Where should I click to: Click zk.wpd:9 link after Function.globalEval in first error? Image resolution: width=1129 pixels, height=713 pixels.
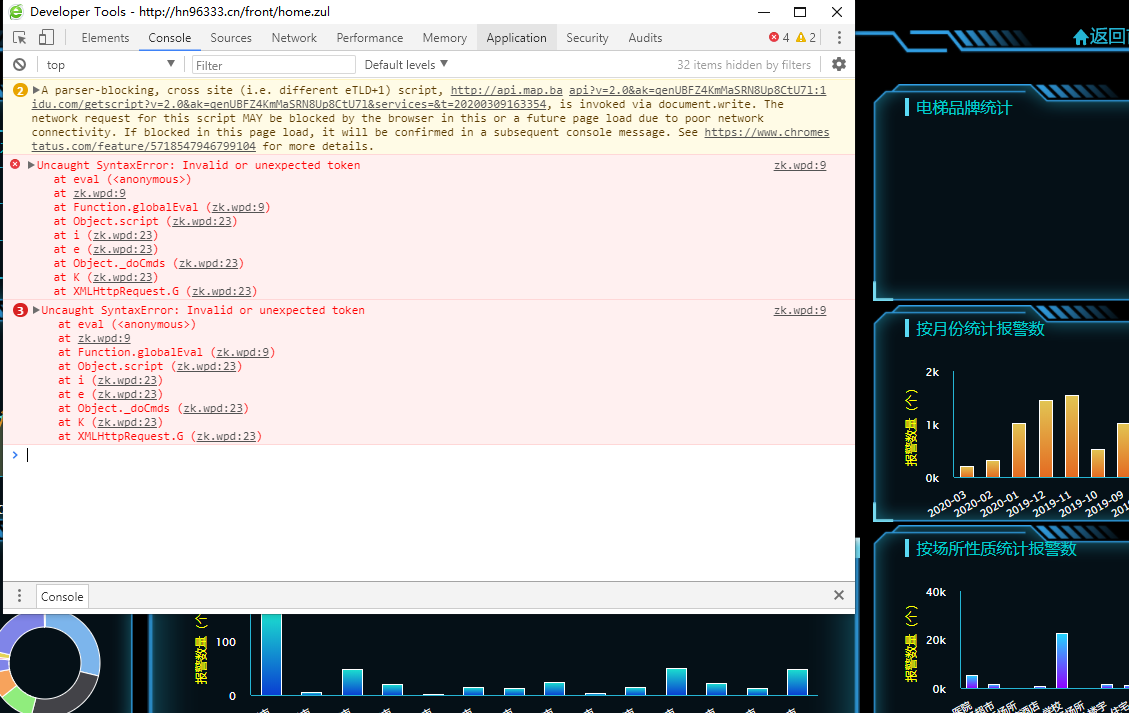238,207
